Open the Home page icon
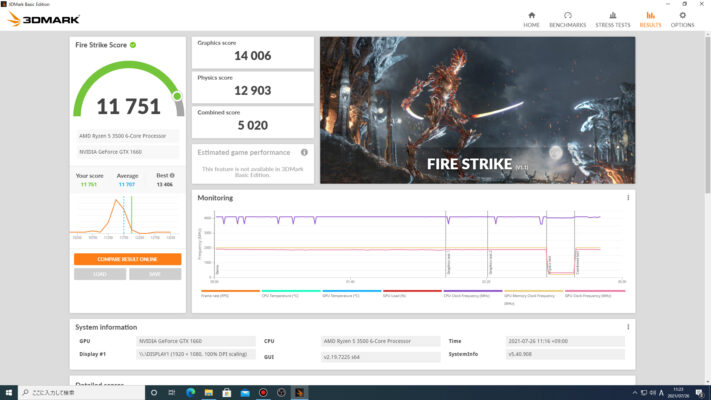The height and width of the screenshot is (400, 711). click(x=531, y=20)
